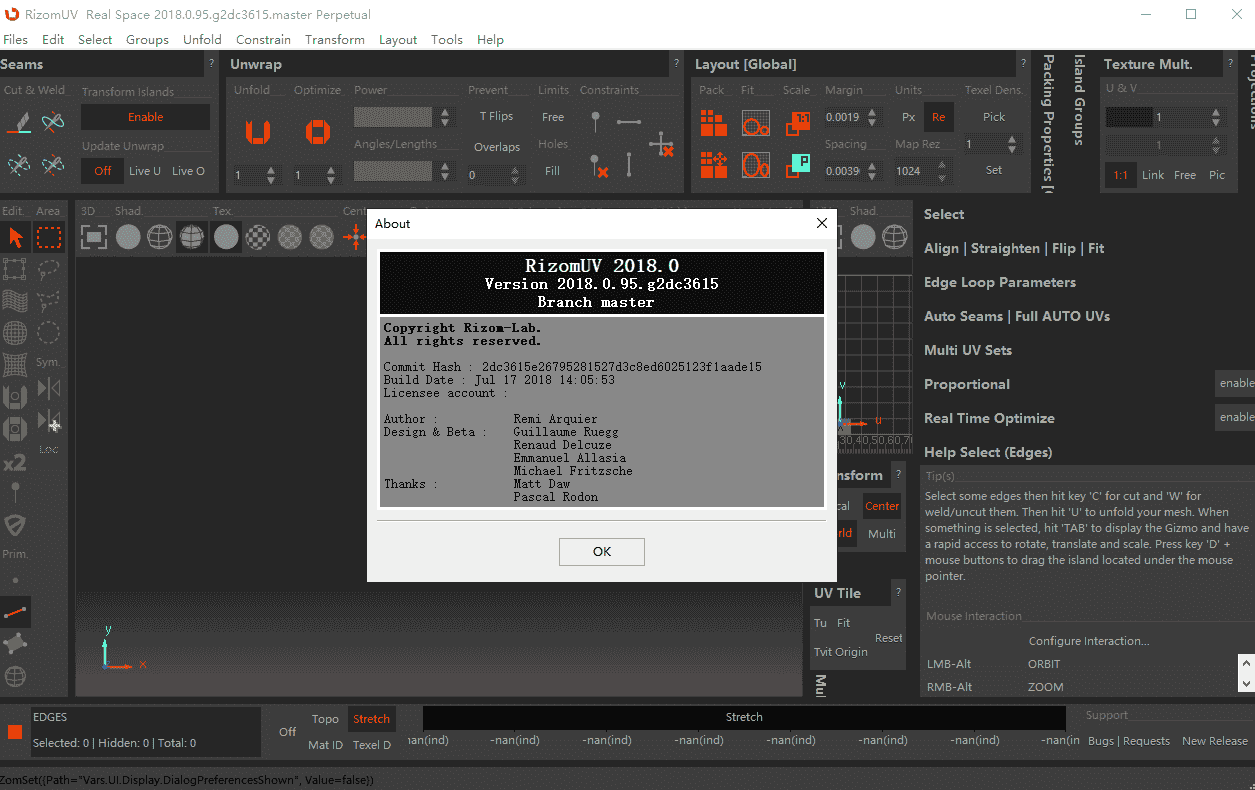The width and height of the screenshot is (1255, 790).
Task: Click the 1:1 Scale icon in Layout
Action: pos(797,123)
